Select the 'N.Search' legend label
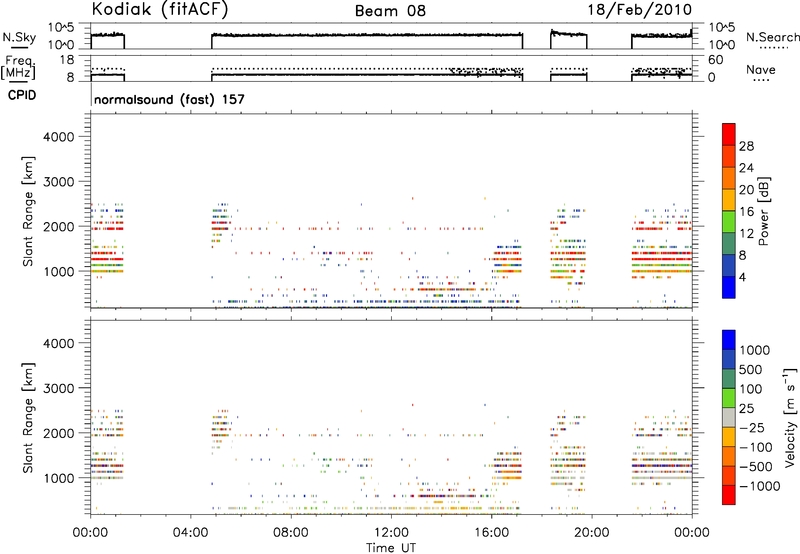The height and width of the screenshot is (554, 800). (x=773, y=37)
